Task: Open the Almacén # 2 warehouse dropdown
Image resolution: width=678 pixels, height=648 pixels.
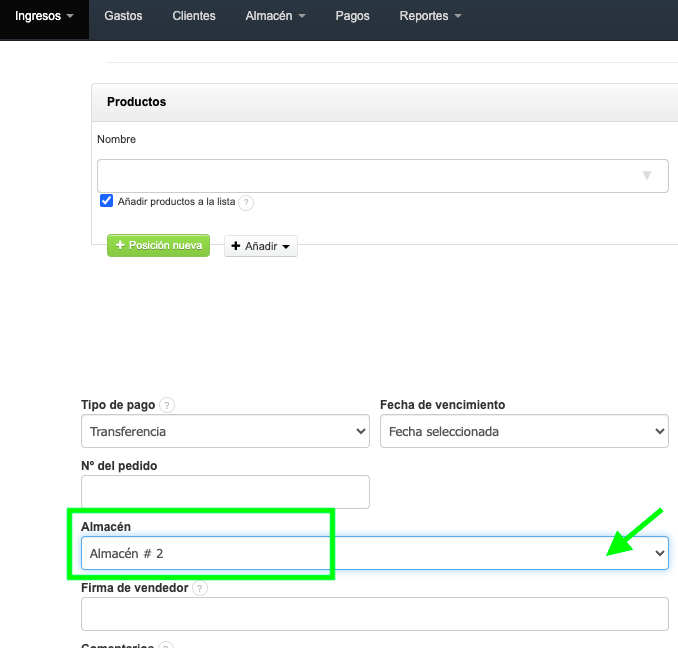Action: click(374, 553)
